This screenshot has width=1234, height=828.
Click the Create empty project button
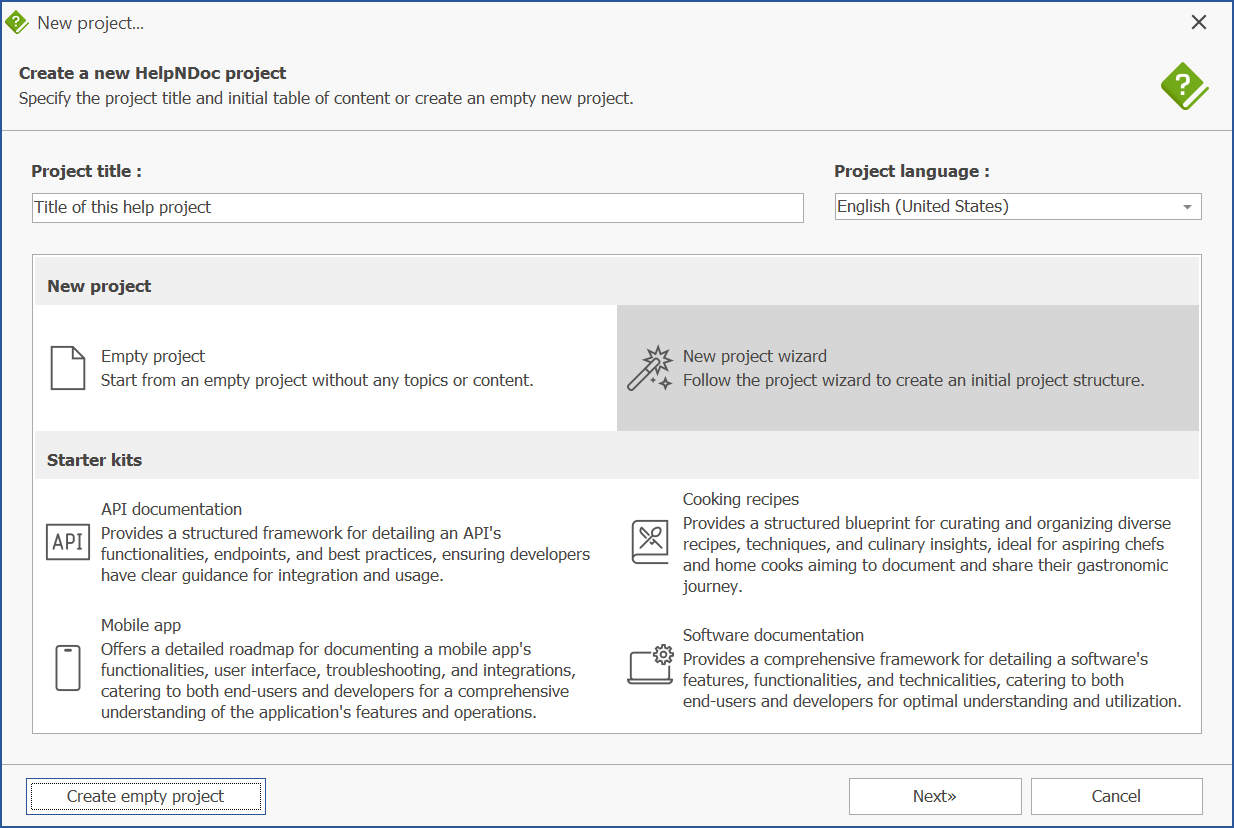pos(146,797)
